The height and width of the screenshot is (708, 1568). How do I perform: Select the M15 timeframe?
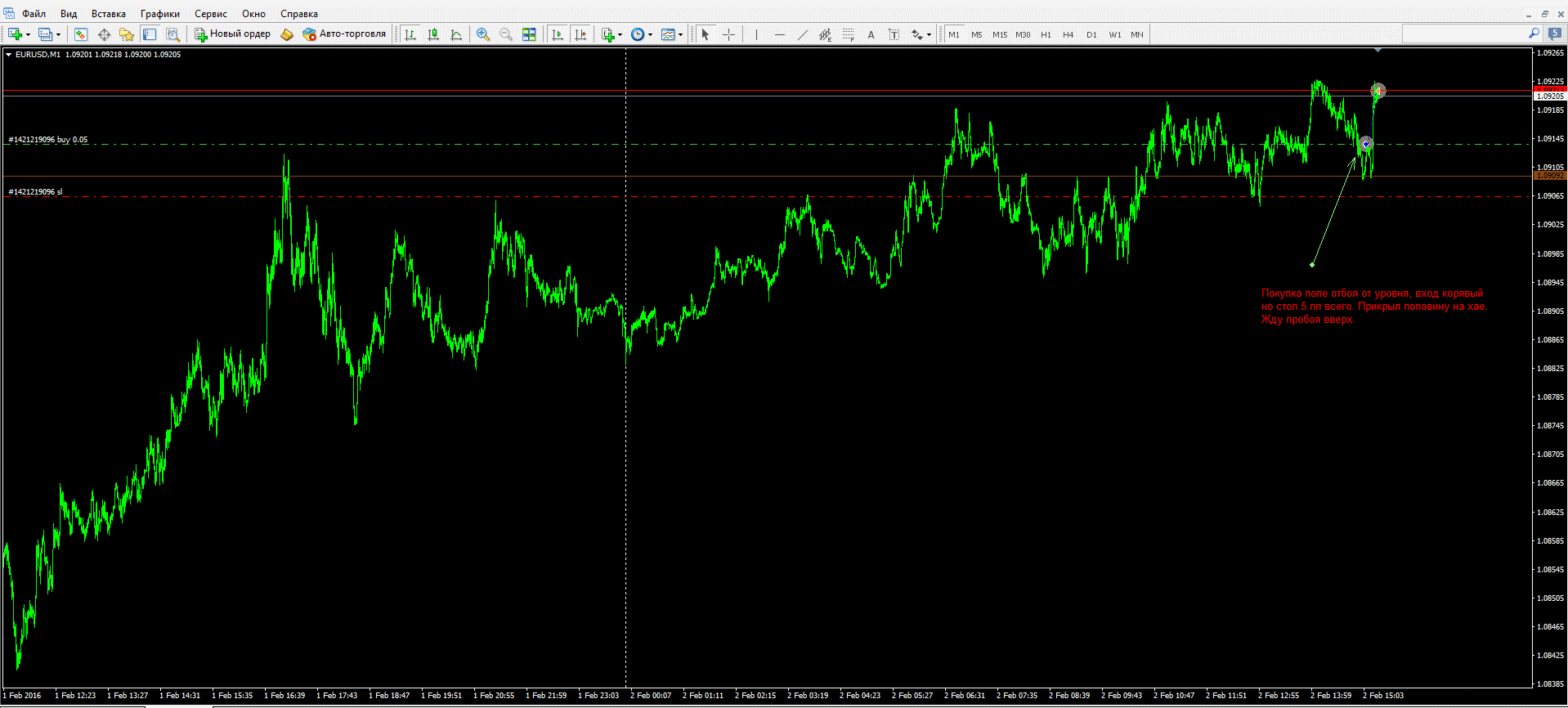click(x=1000, y=34)
